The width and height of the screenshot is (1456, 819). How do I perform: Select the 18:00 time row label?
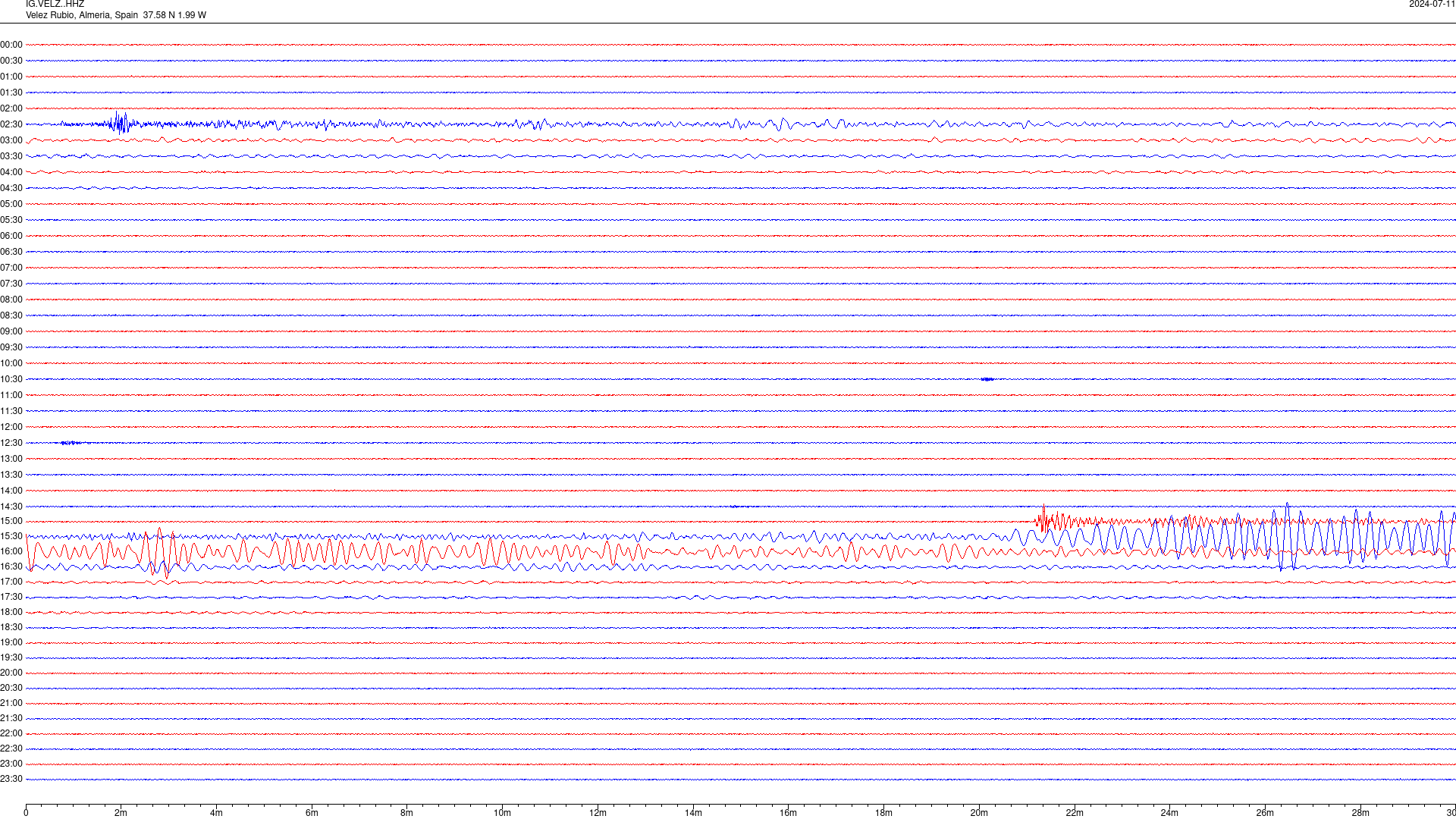click(x=11, y=612)
